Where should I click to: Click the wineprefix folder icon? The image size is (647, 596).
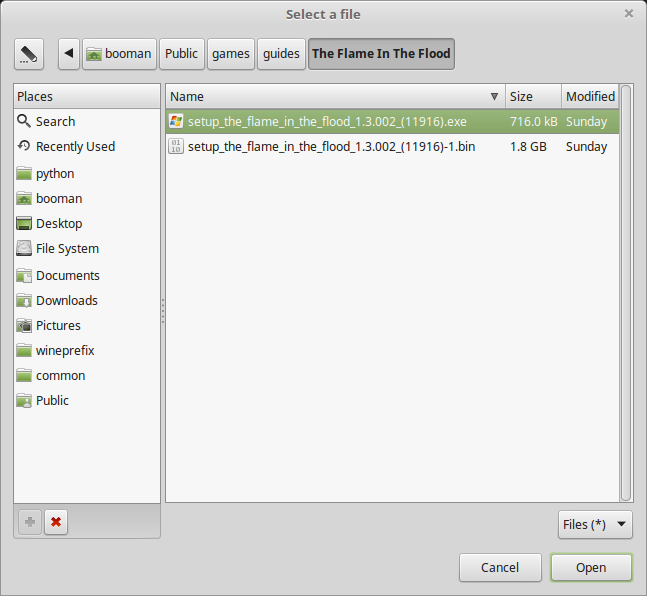tap(24, 350)
